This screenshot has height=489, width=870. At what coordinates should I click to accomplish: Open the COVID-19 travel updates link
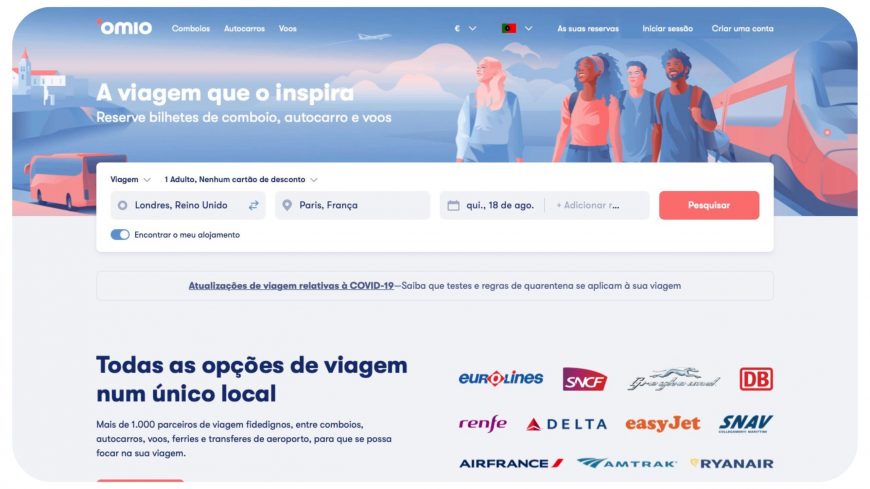291,286
